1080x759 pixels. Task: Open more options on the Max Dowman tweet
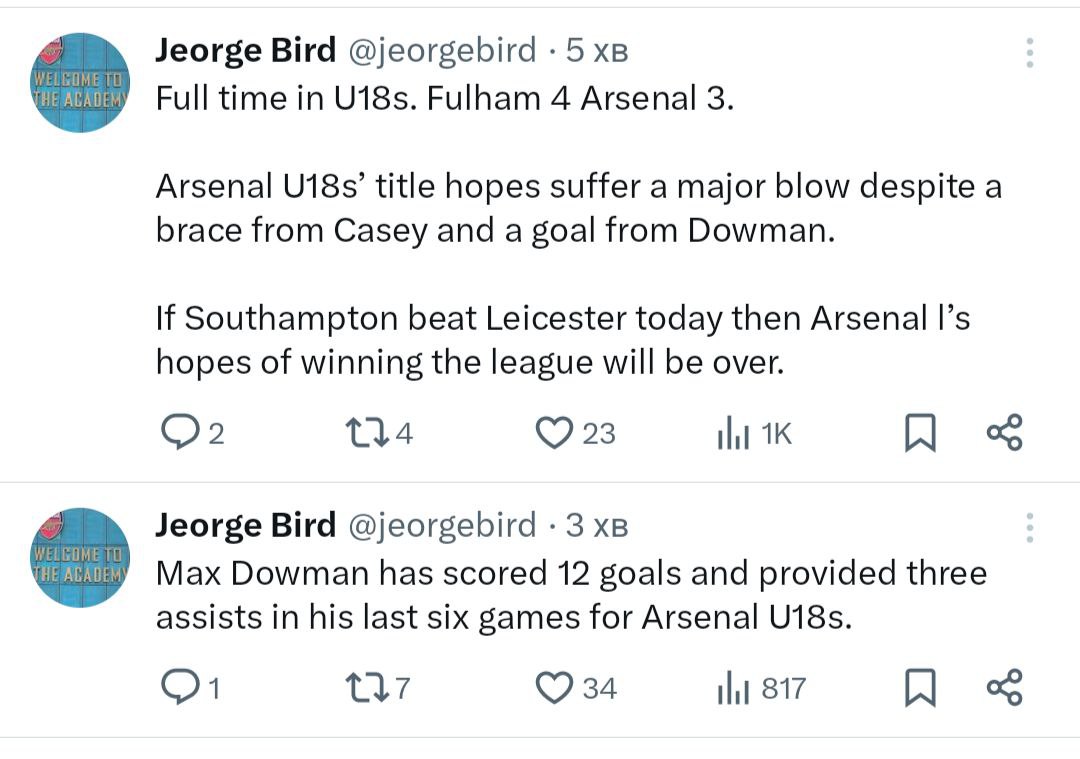pos(1030,527)
